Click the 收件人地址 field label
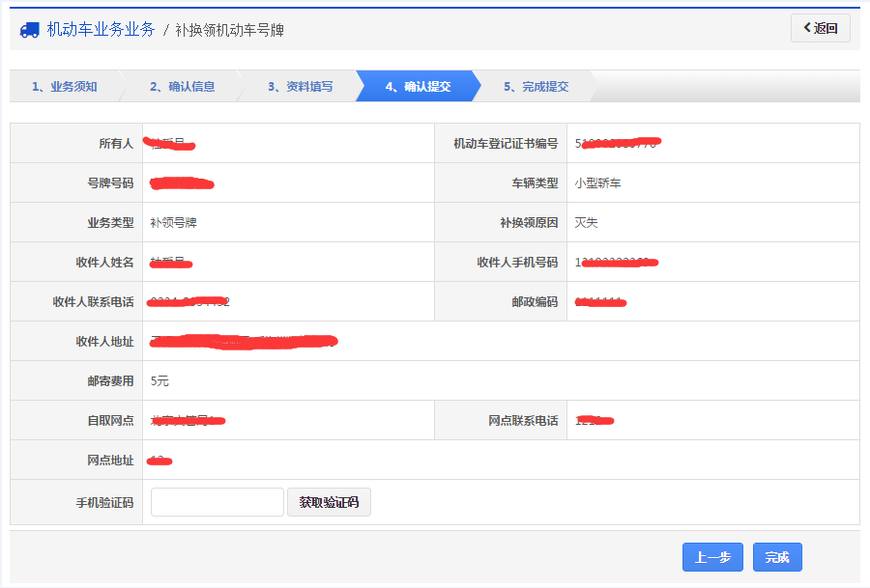870x588 pixels. pyautogui.click(x=104, y=342)
